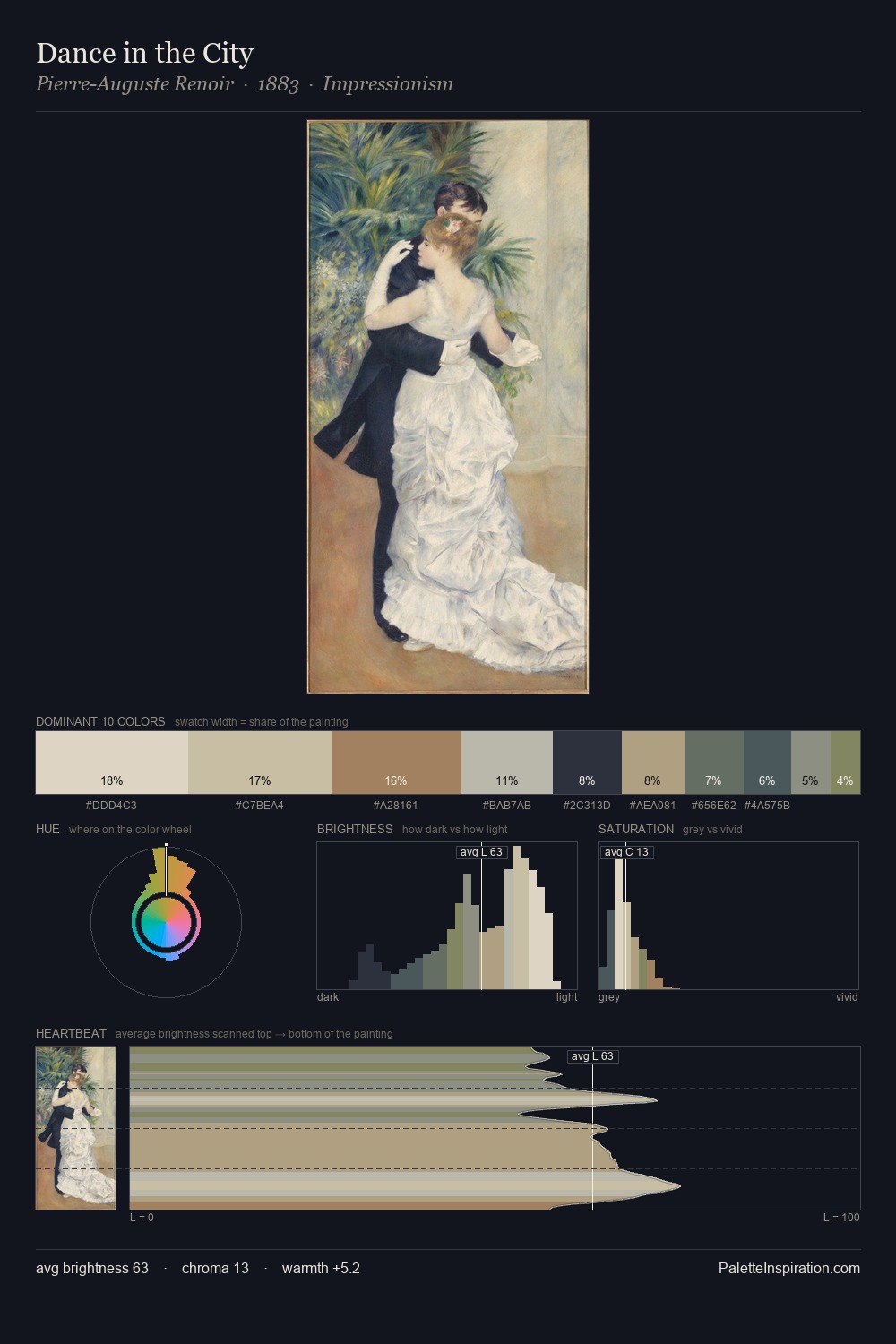
Task: Click the 'vivid' axis label
Action: tap(847, 997)
